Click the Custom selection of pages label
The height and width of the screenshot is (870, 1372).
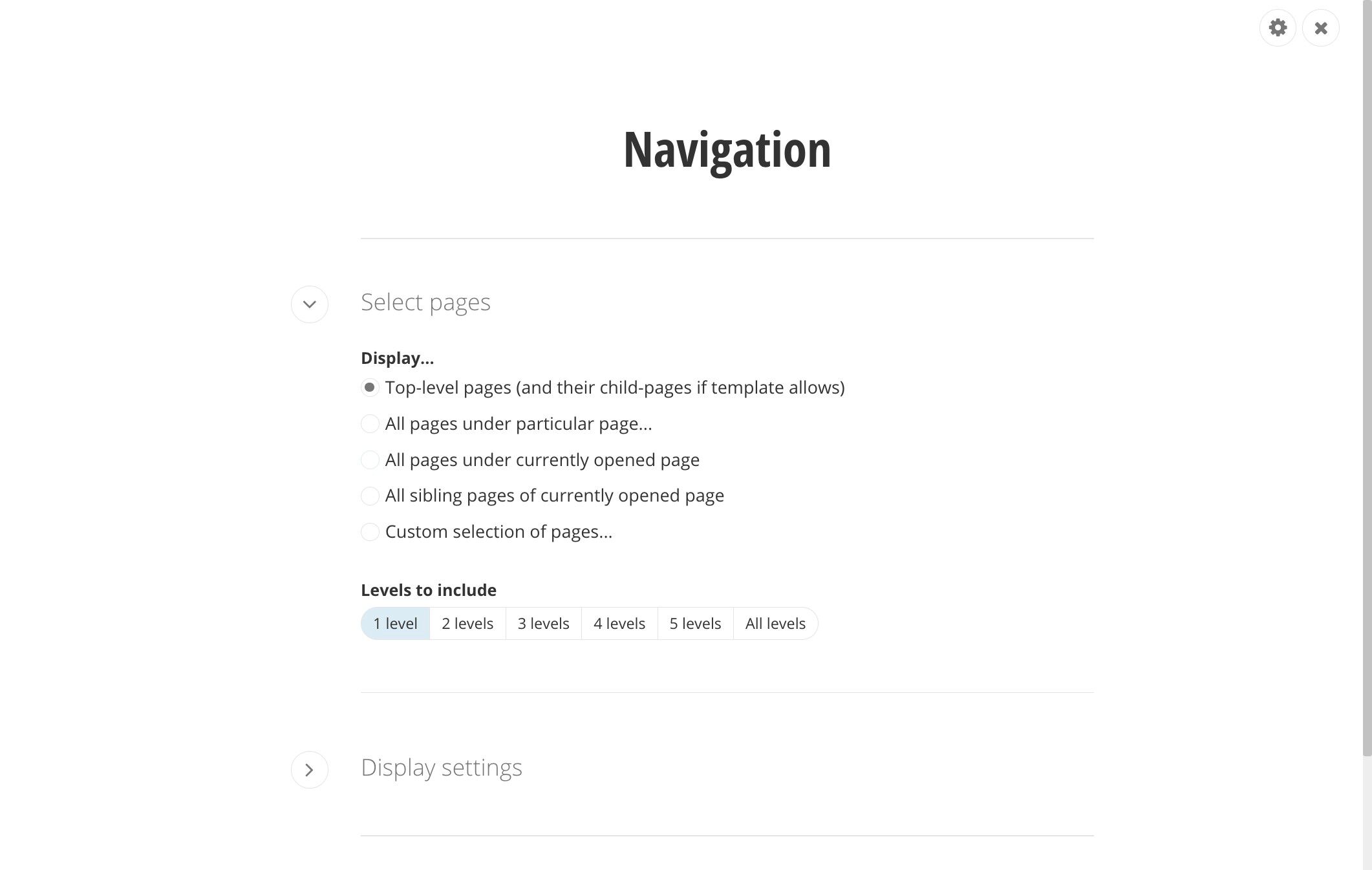[498, 532]
